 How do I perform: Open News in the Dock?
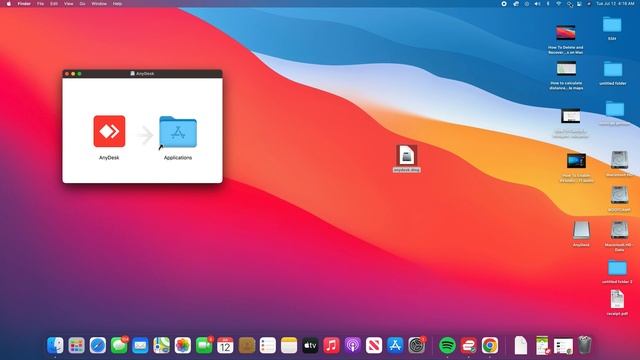[374, 346]
